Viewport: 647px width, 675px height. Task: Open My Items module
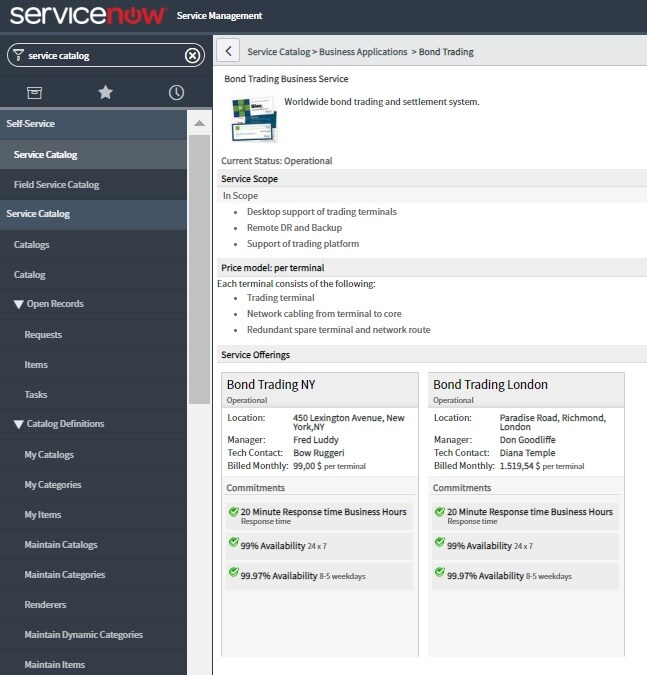coord(93,514)
